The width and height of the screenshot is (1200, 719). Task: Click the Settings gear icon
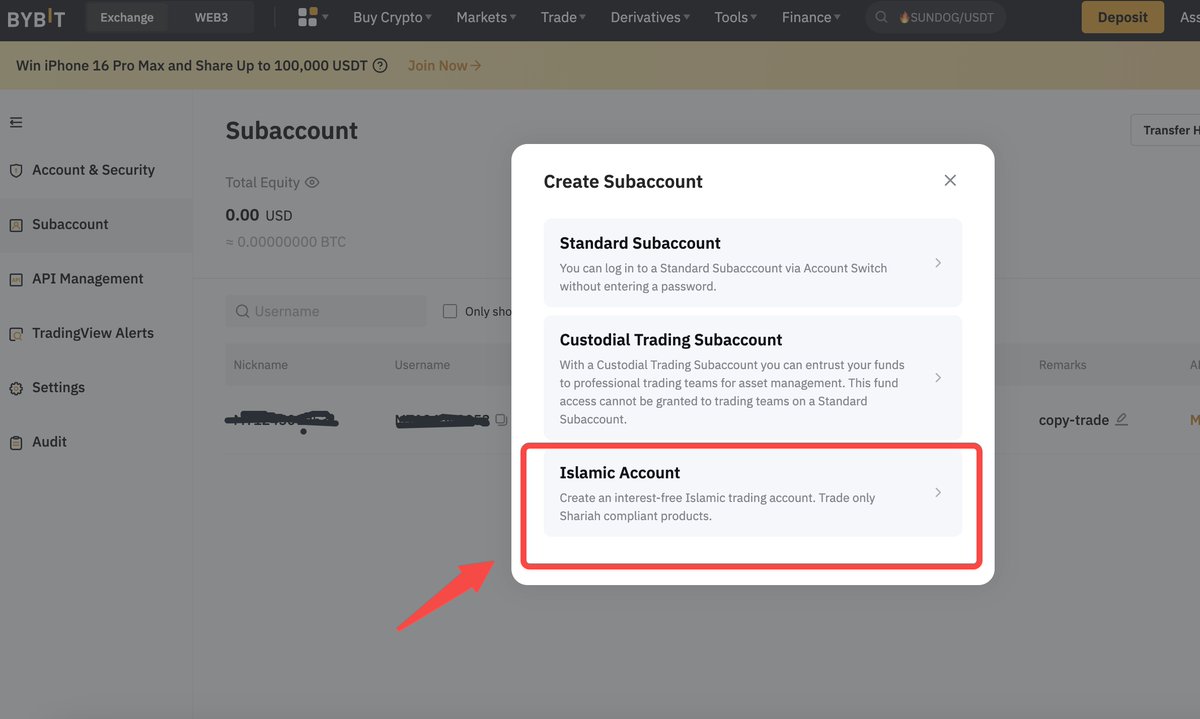pyautogui.click(x=16, y=388)
